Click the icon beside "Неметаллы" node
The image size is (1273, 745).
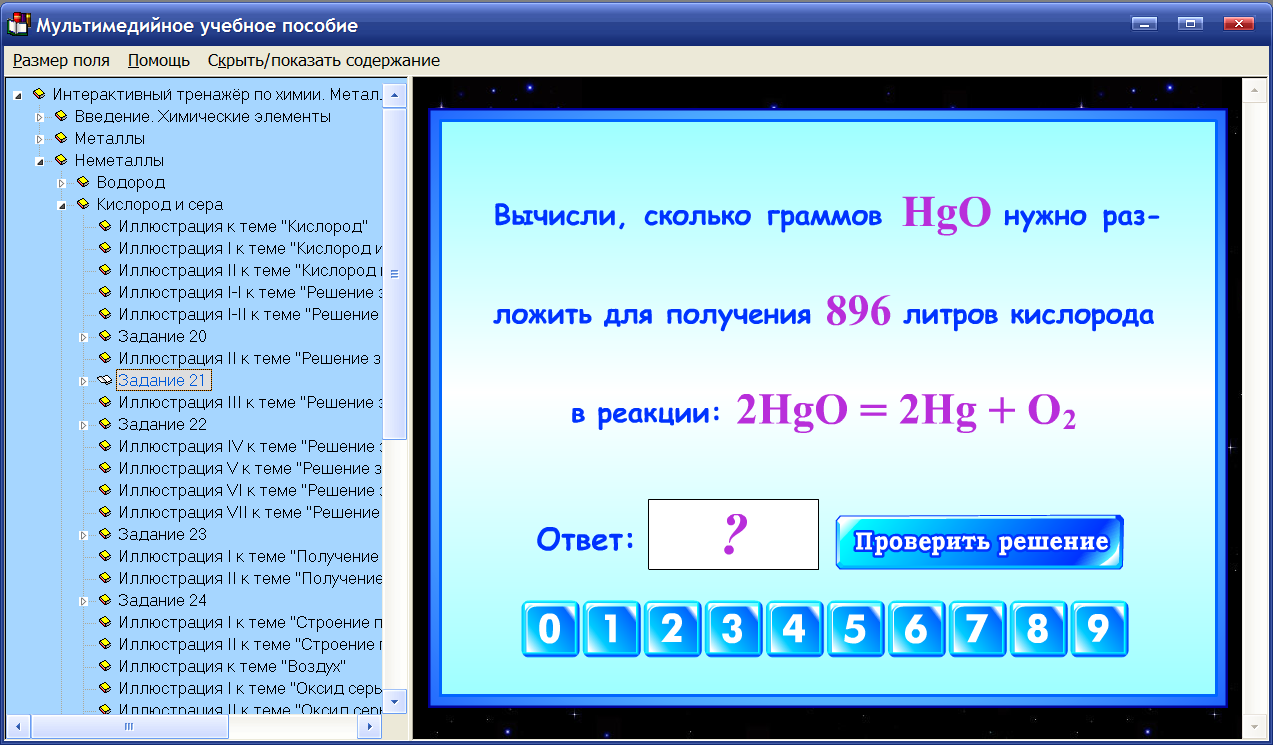(x=63, y=160)
